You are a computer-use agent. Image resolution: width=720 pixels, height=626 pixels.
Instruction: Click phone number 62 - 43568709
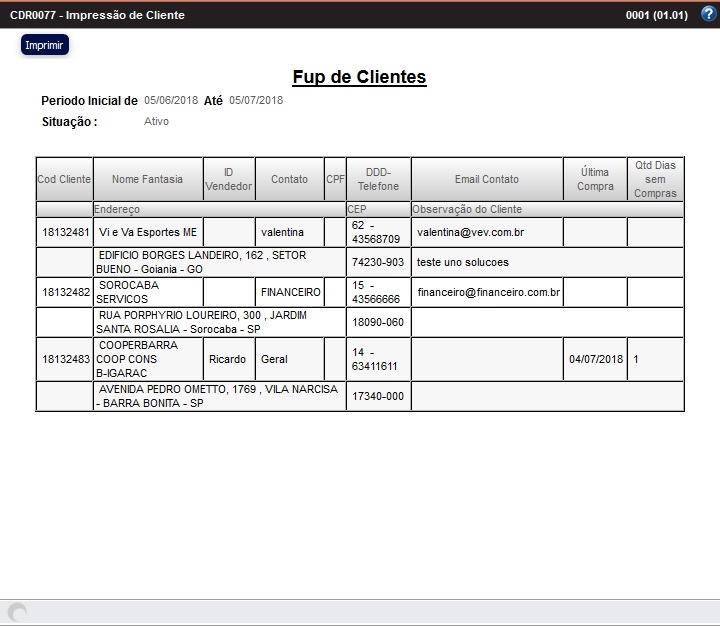point(378,232)
